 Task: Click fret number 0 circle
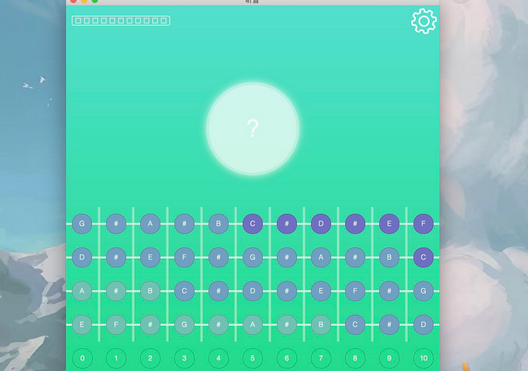pos(82,358)
